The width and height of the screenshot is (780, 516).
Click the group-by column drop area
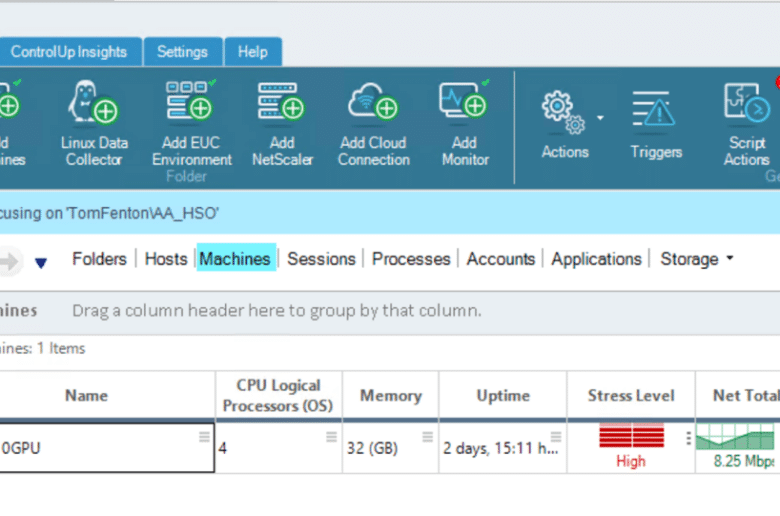[277, 310]
